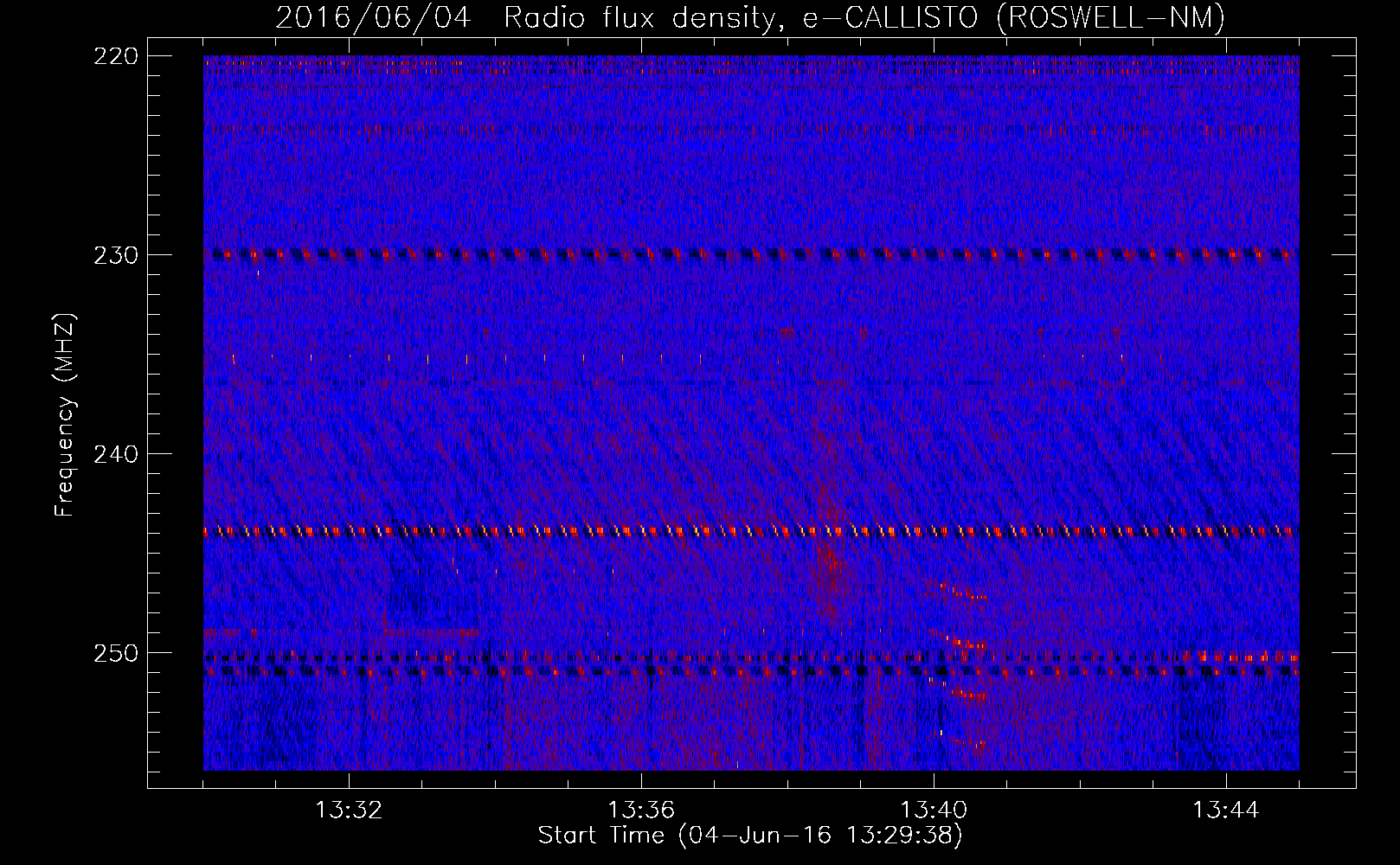Click the 'Start Time (04-Jun-16 13:29:38)' axis label
1400x865 pixels.
(x=750, y=836)
